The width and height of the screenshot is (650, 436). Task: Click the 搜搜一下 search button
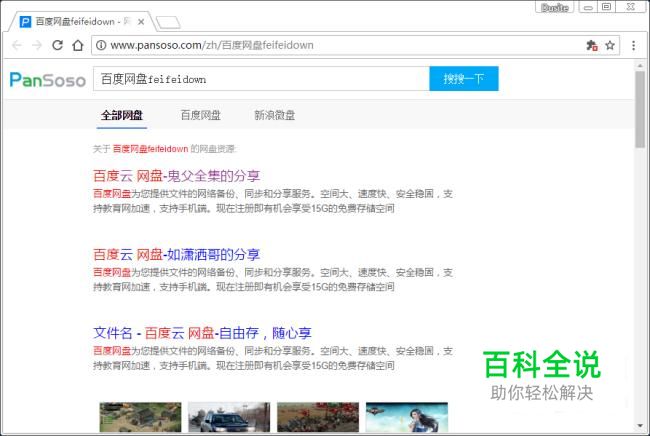click(464, 79)
